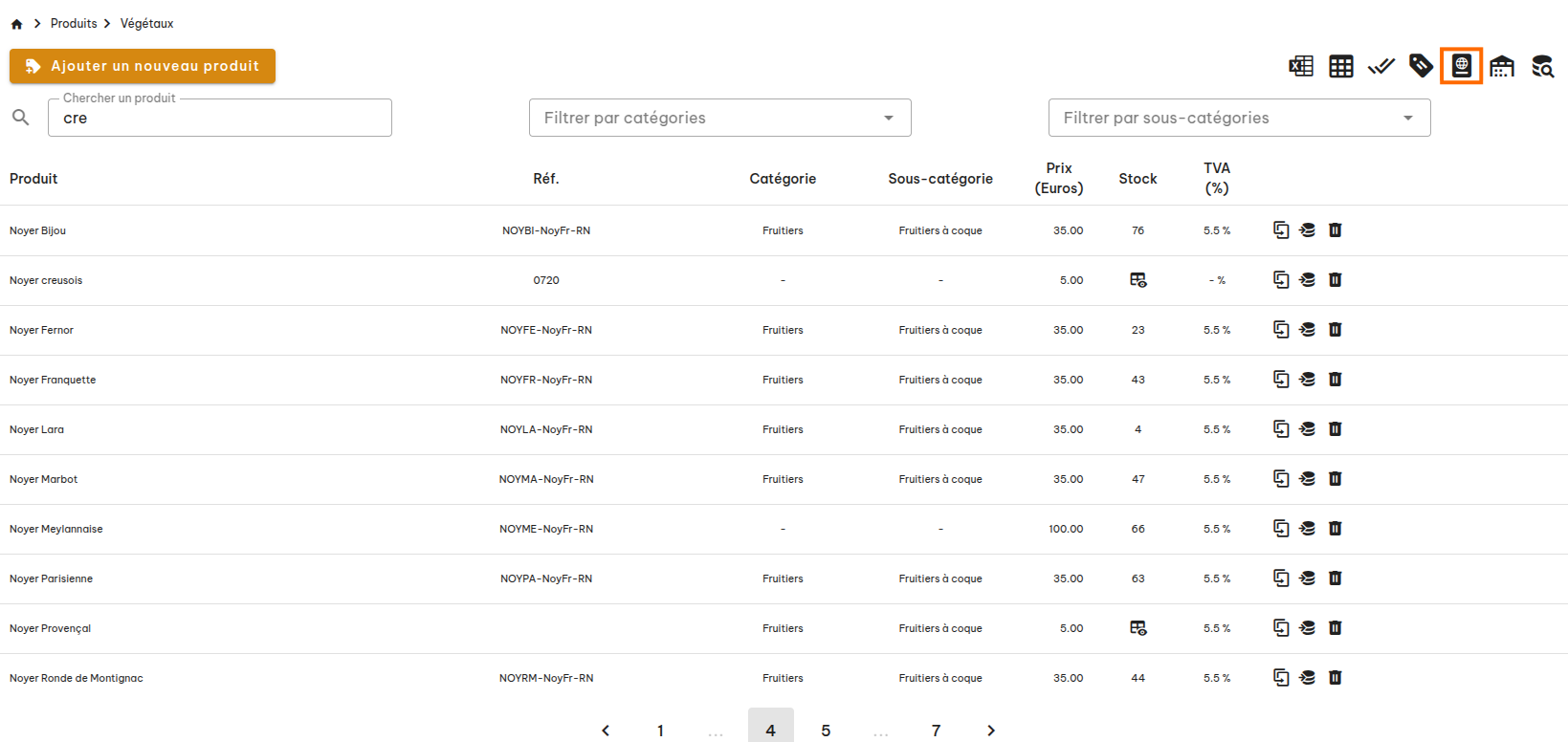The width and height of the screenshot is (1568, 742).
Task: Click the home icon in breadcrumb
Action: [x=16, y=24]
